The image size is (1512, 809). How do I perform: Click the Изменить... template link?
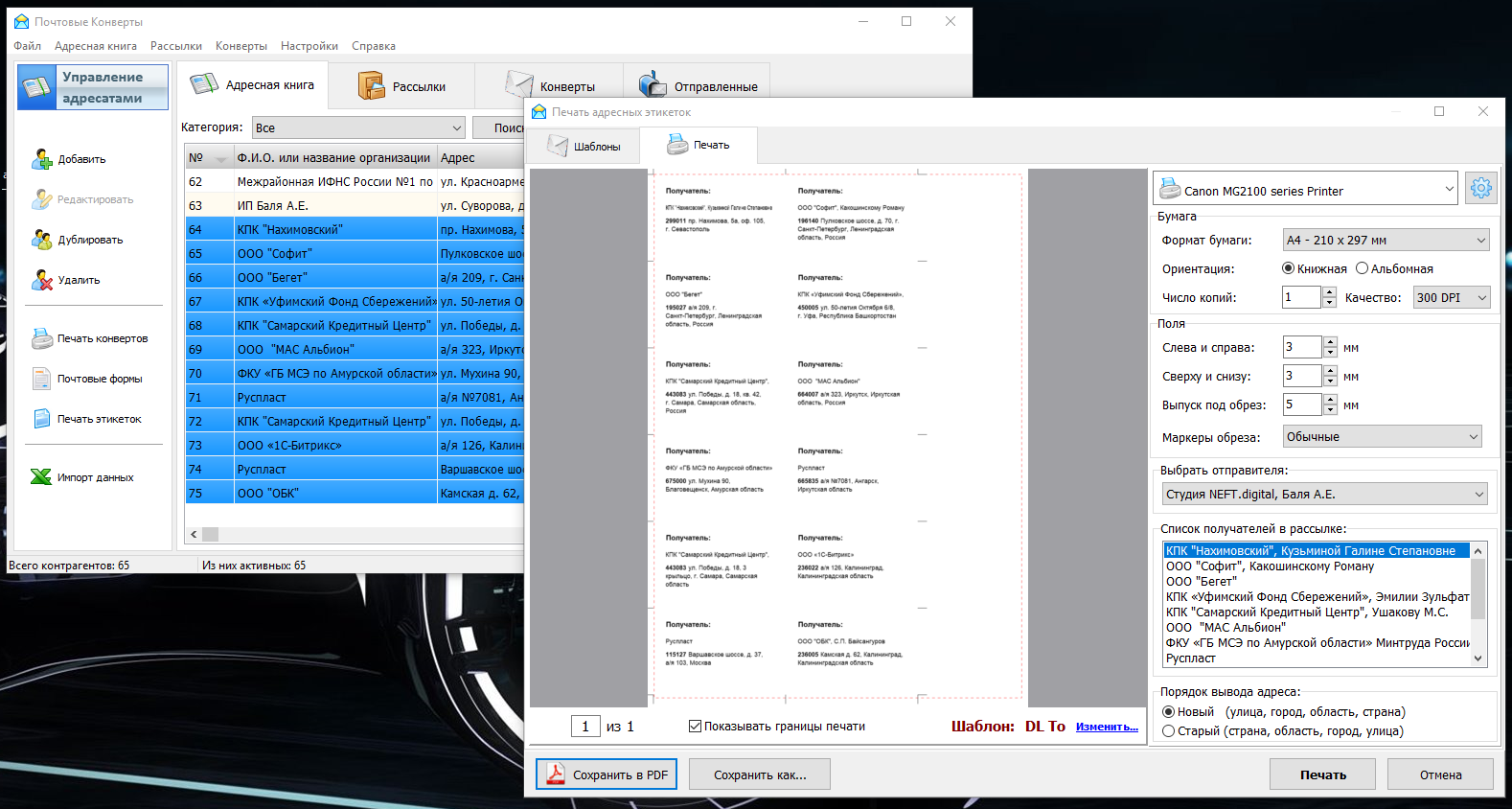click(1107, 727)
